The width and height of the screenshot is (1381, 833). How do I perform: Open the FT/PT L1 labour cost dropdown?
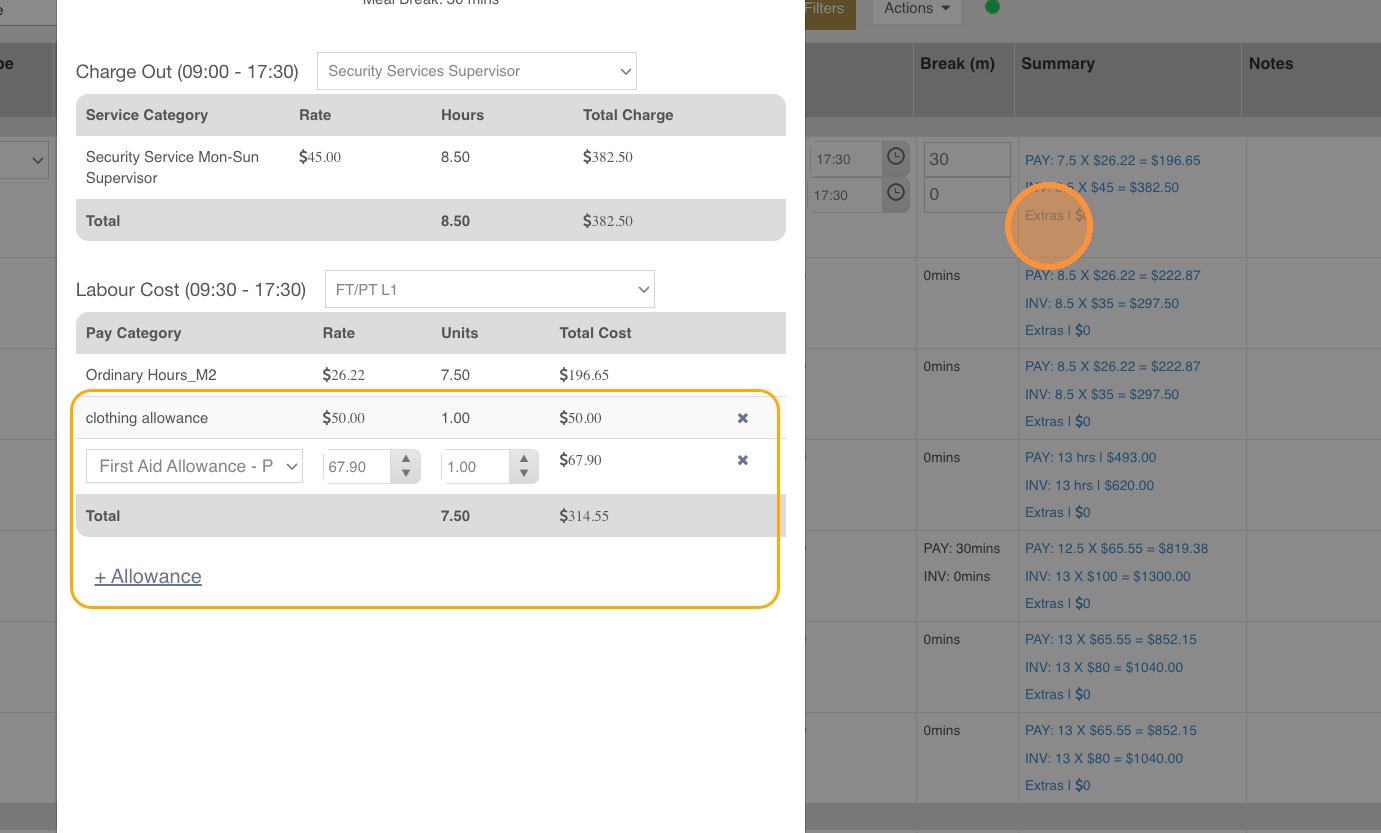pyautogui.click(x=490, y=289)
